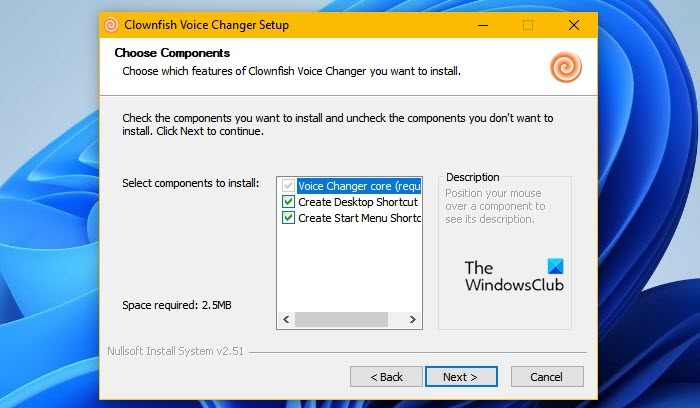Screen dimensions: 700x408
Task: Click the blue TheWindowsClub logo square
Action: [x=557, y=267]
